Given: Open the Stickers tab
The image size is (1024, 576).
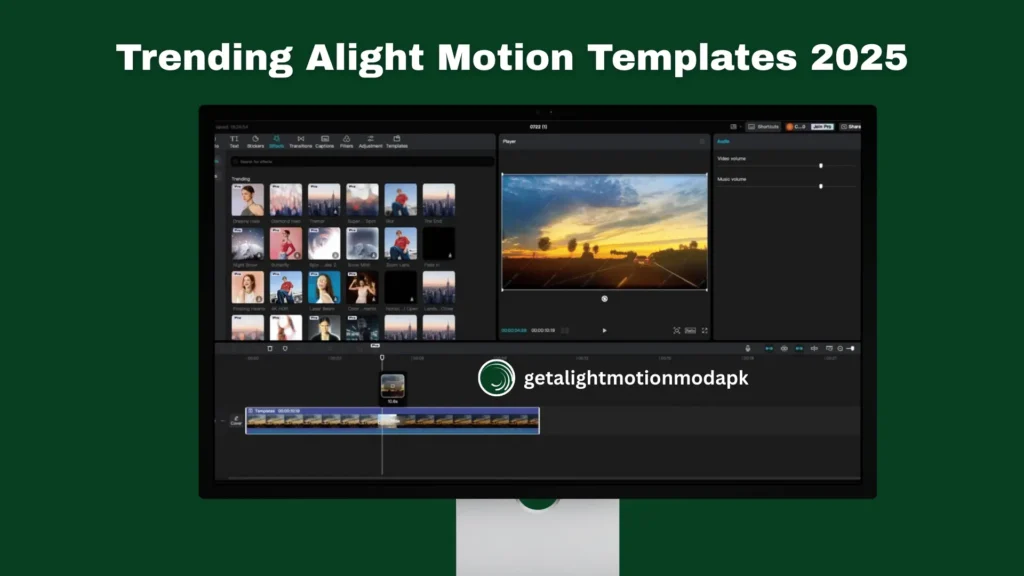Looking at the screenshot, I should (255, 142).
